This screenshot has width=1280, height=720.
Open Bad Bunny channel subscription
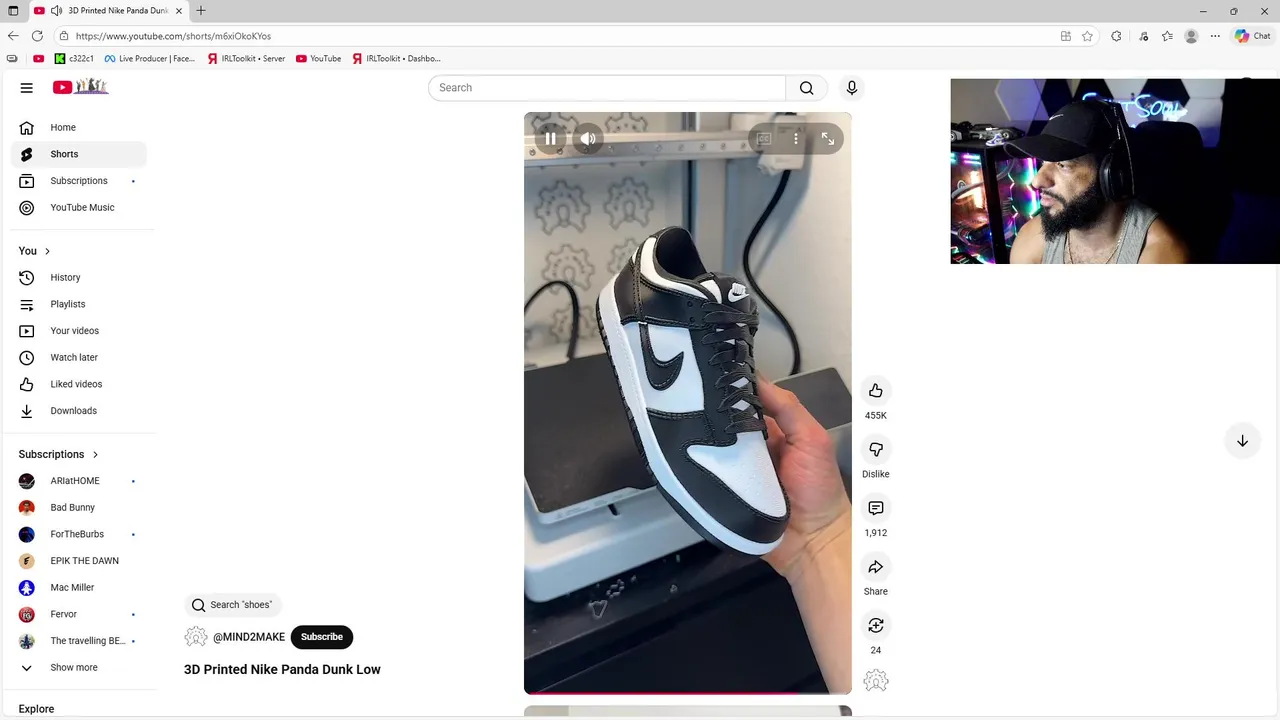point(79,508)
